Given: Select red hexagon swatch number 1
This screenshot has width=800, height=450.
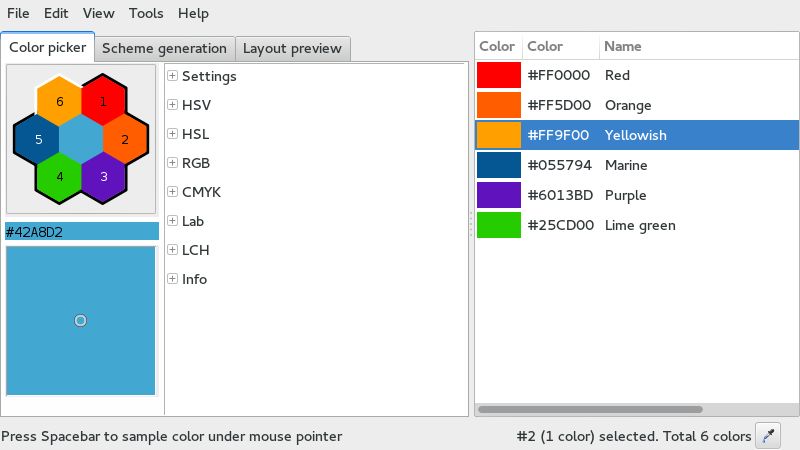Looking at the screenshot, I should [x=104, y=101].
